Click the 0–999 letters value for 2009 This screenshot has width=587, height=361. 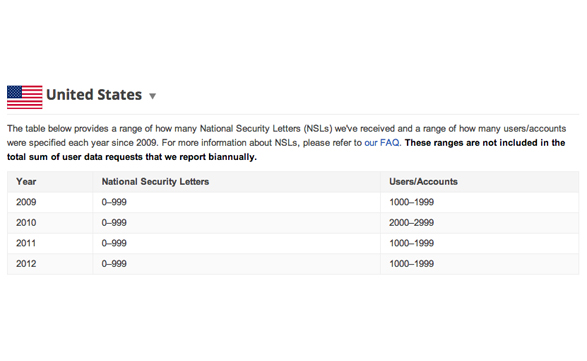click(114, 202)
